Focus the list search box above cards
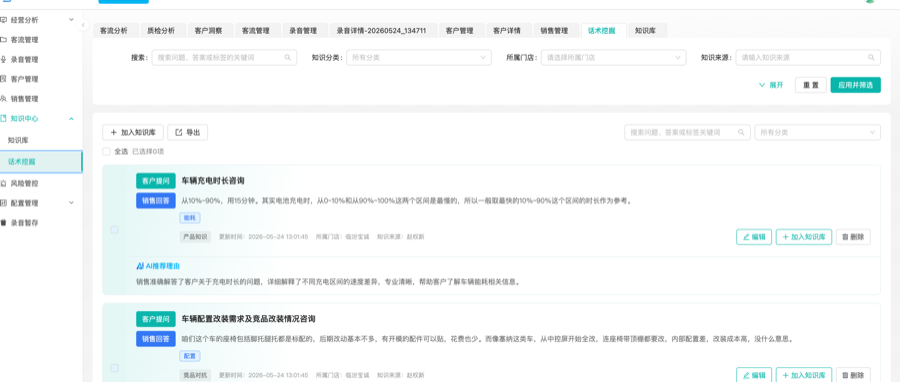 point(687,132)
